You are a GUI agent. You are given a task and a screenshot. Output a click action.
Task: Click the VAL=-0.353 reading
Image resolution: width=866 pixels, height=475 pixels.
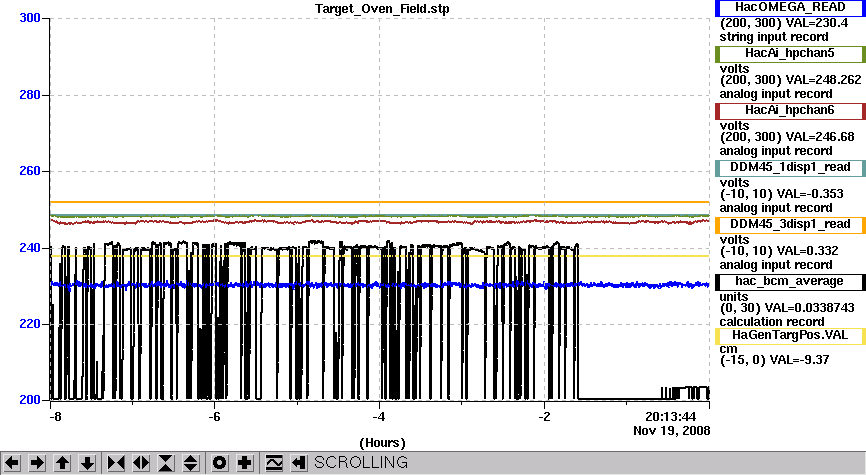point(810,194)
